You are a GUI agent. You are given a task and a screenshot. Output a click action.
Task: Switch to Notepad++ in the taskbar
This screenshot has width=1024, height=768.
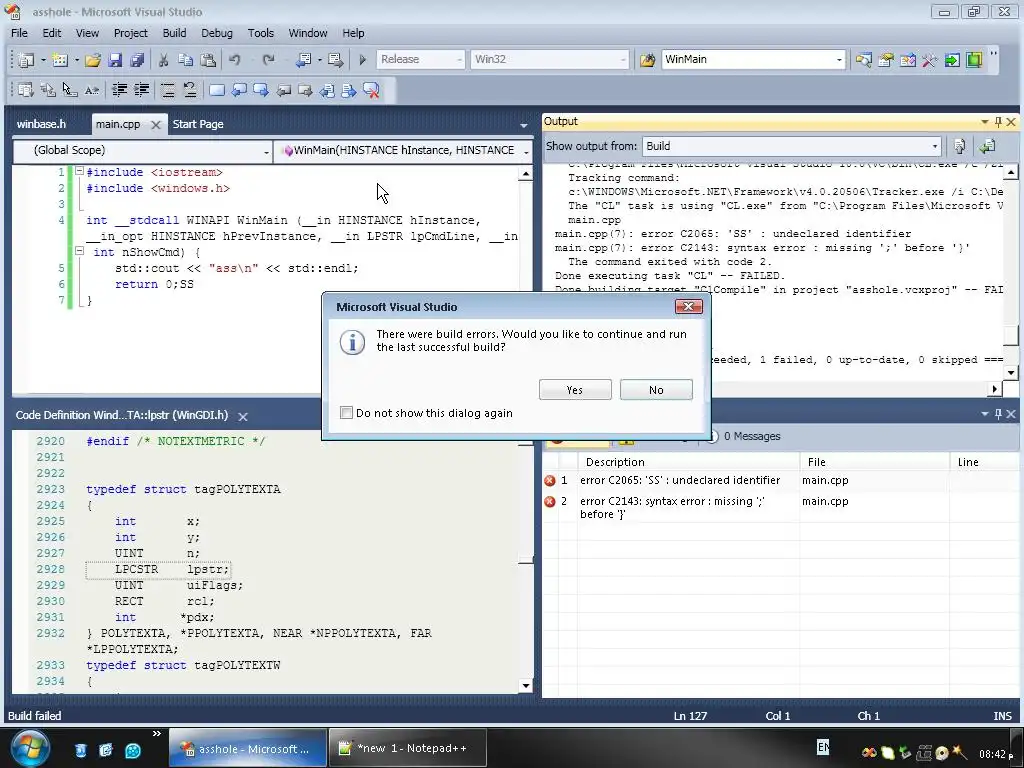(x=408, y=748)
